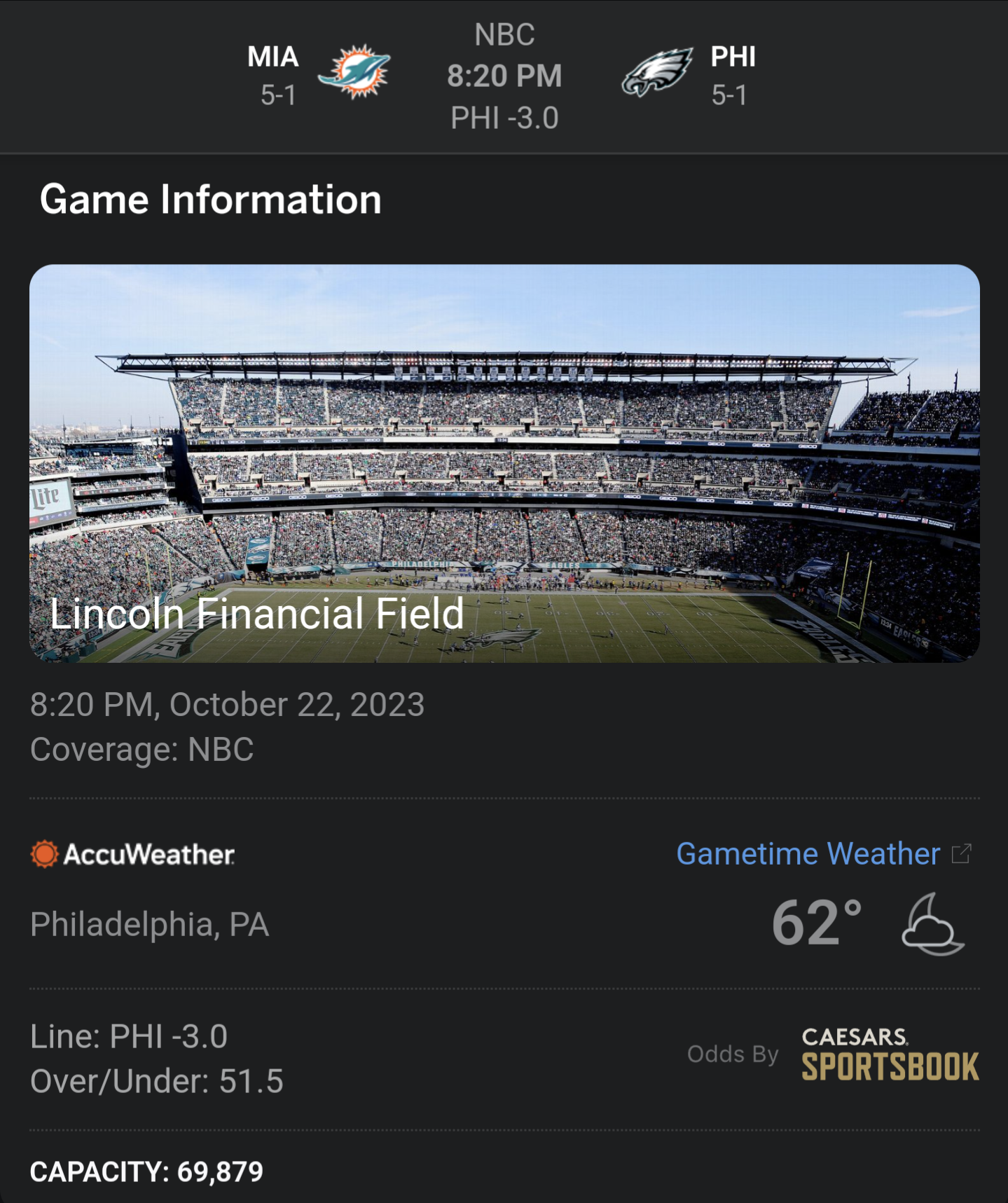This screenshot has width=1008, height=1203.
Task: Tap the 8:20 PM game time header
Action: [x=504, y=76]
